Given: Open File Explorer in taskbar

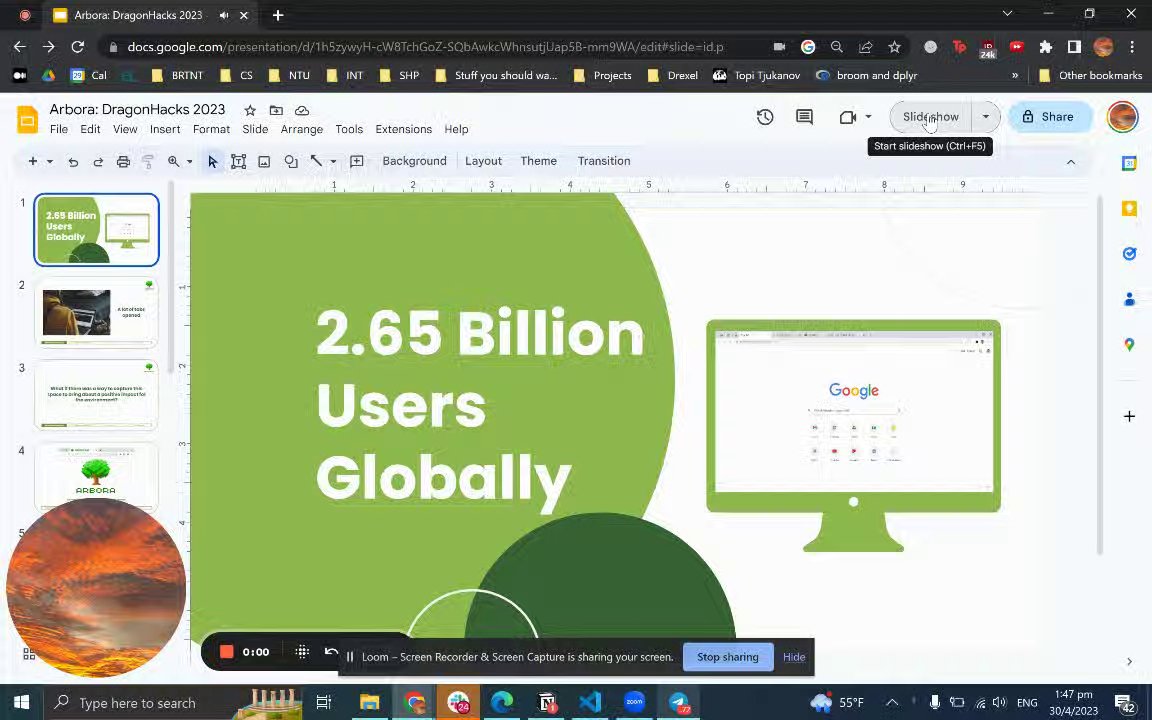Looking at the screenshot, I should click(x=369, y=703).
